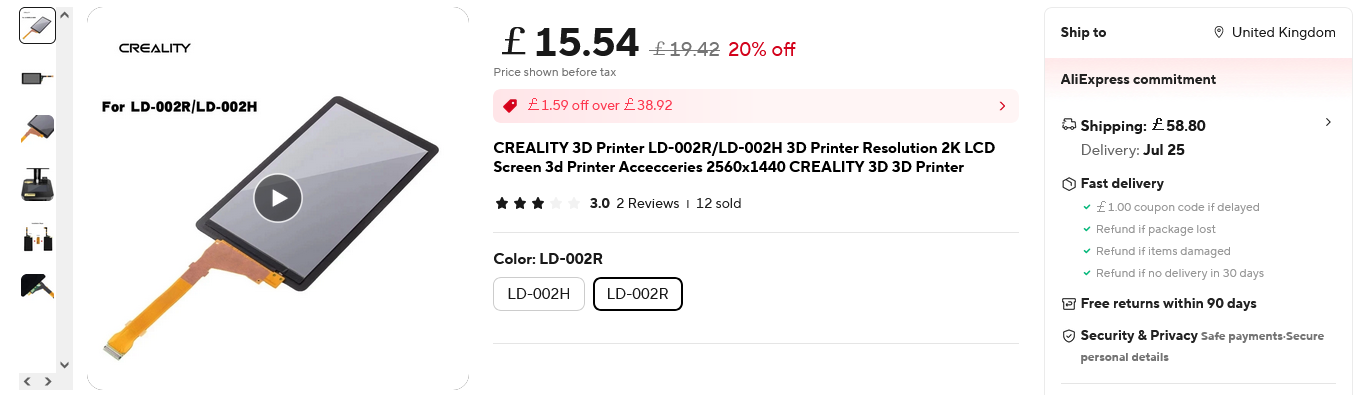The image size is (1365, 395).
Task: Click the red coupon tag icon
Action: tap(510, 105)
